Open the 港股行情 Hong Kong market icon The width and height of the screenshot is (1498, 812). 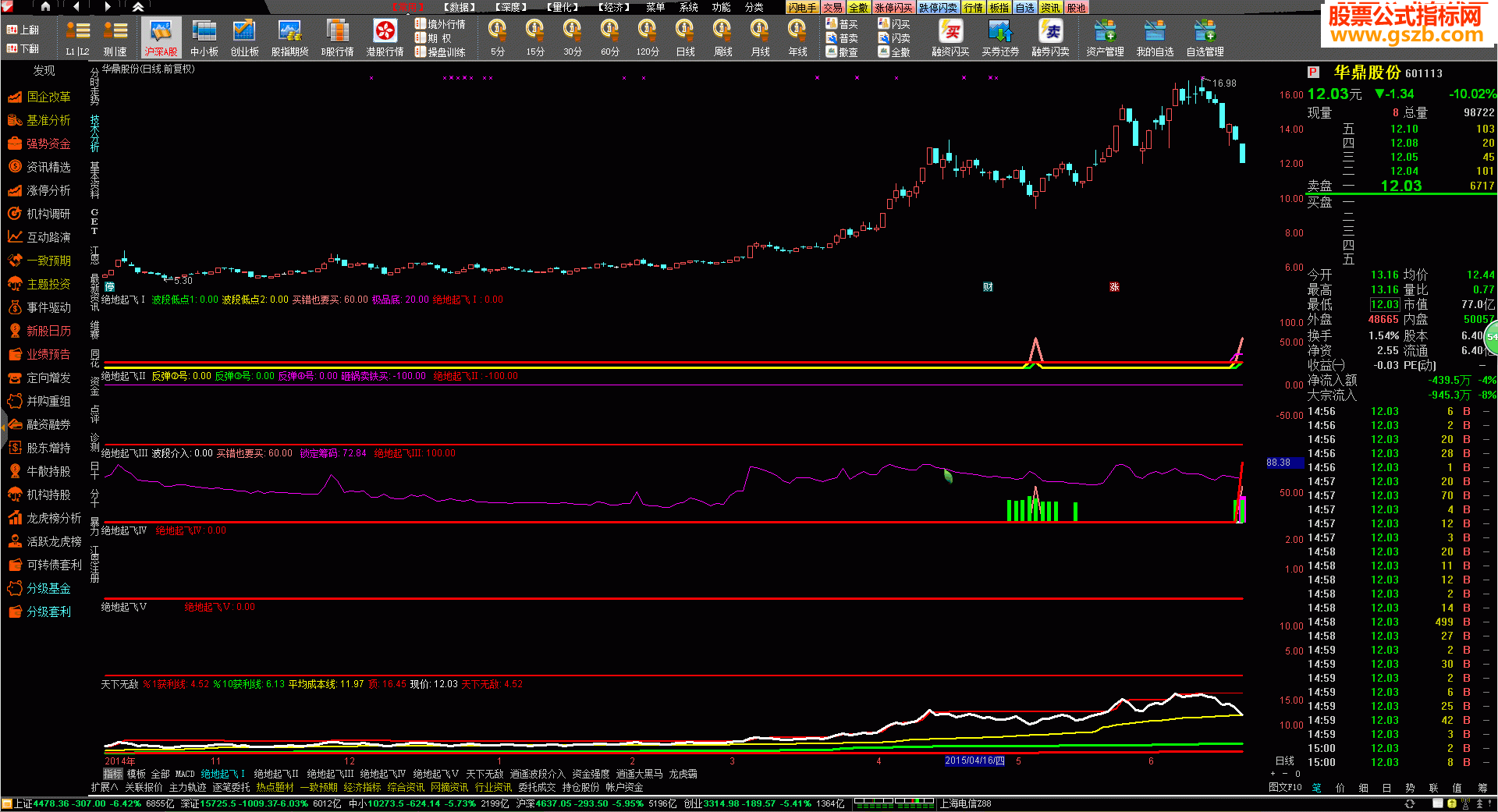coord(385,37)
